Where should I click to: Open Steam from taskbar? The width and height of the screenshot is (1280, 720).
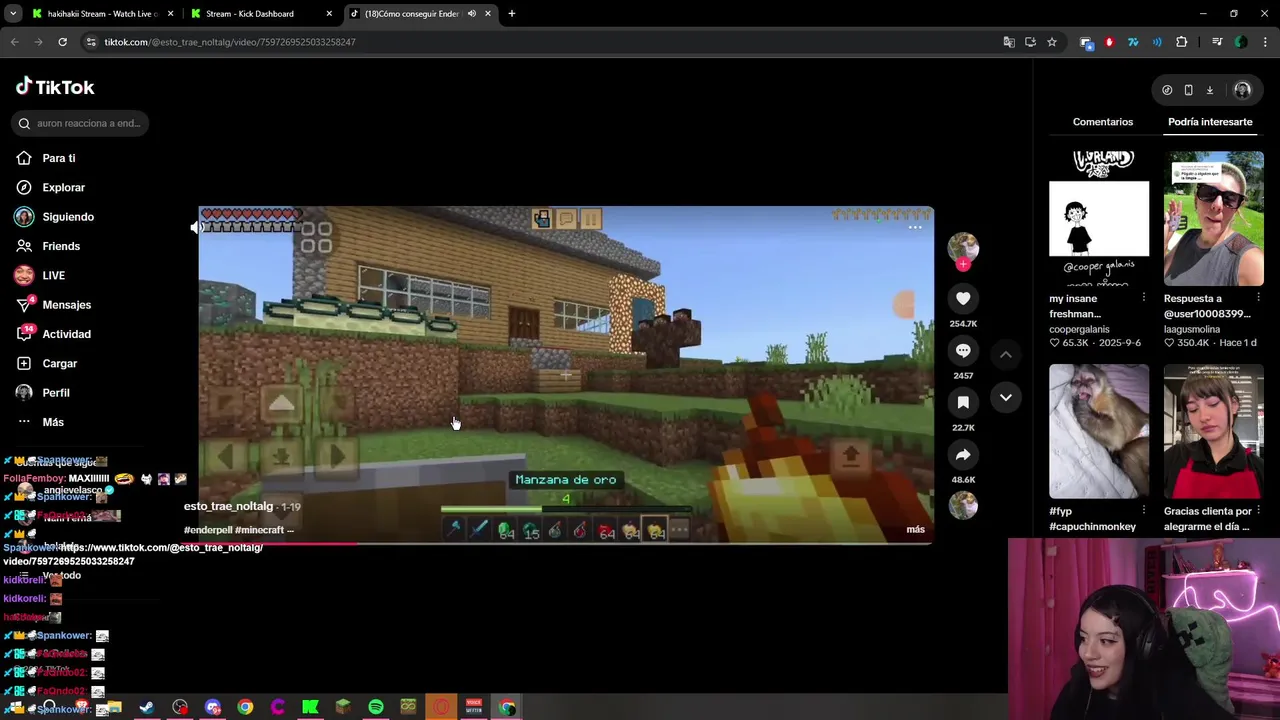coord(146,707)
